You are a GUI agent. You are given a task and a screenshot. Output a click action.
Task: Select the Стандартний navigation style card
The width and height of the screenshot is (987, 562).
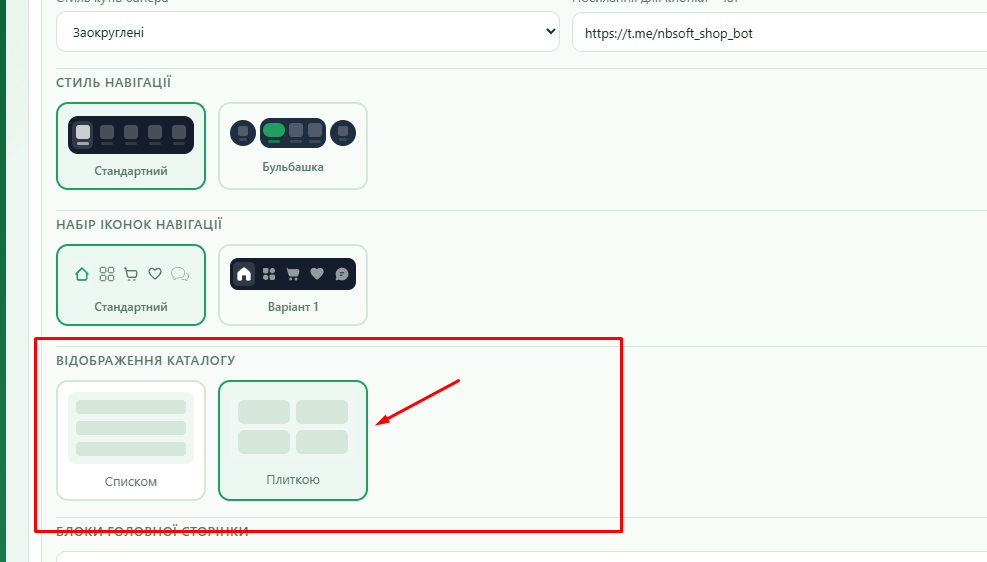tap(131, 146)
